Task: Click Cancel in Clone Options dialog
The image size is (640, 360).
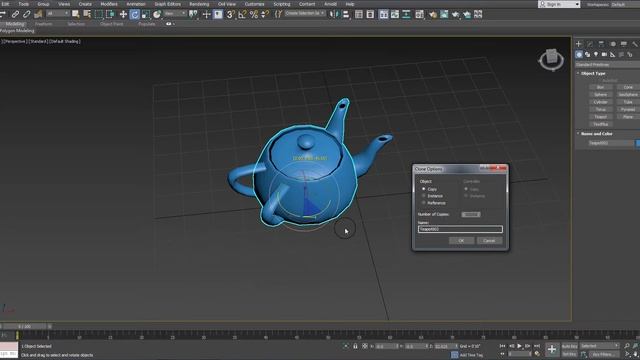Action: (x=489, y=241)
